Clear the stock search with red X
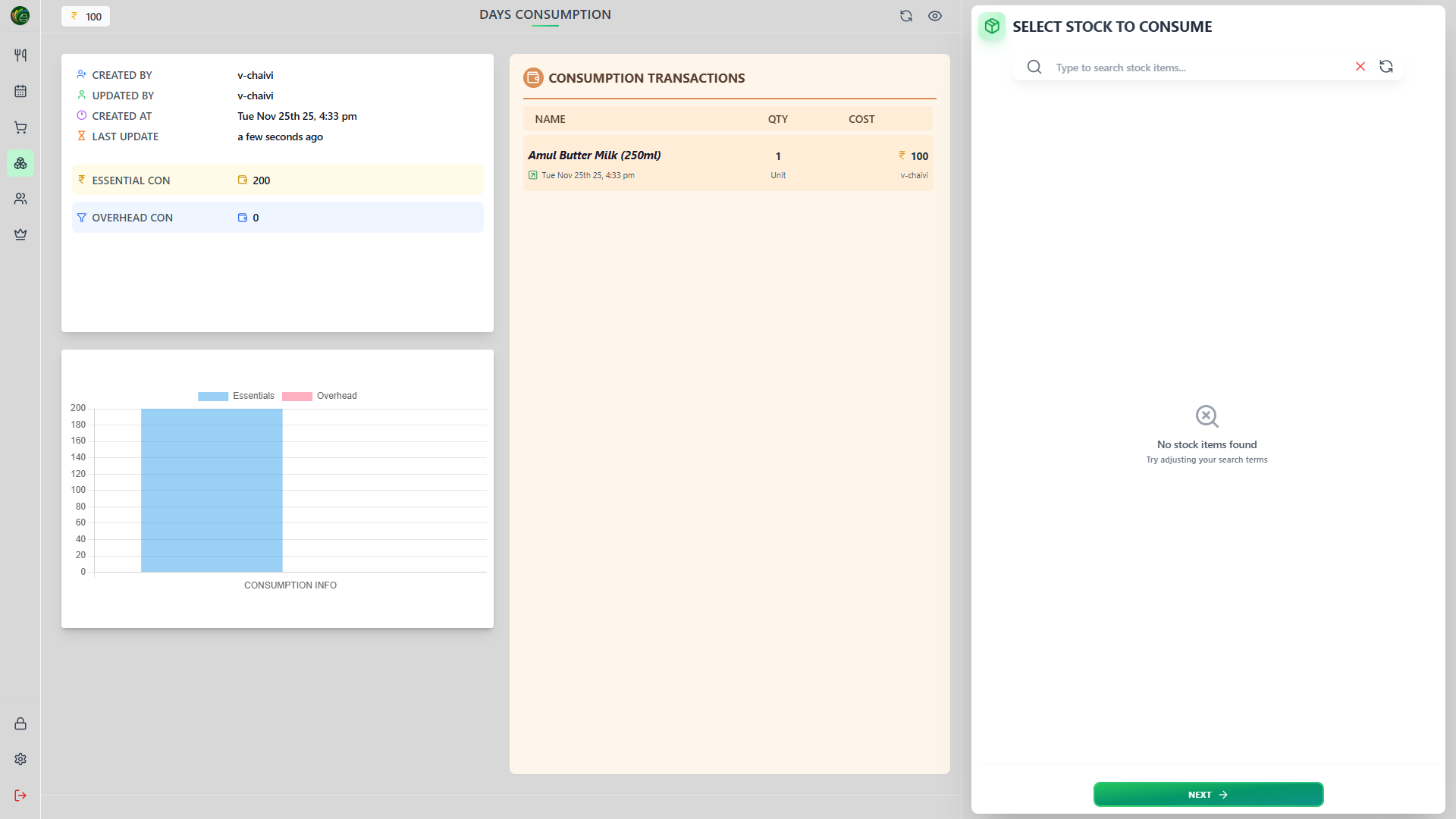The height and width of the screenshot is (819, 1456). pos(1360,67)
